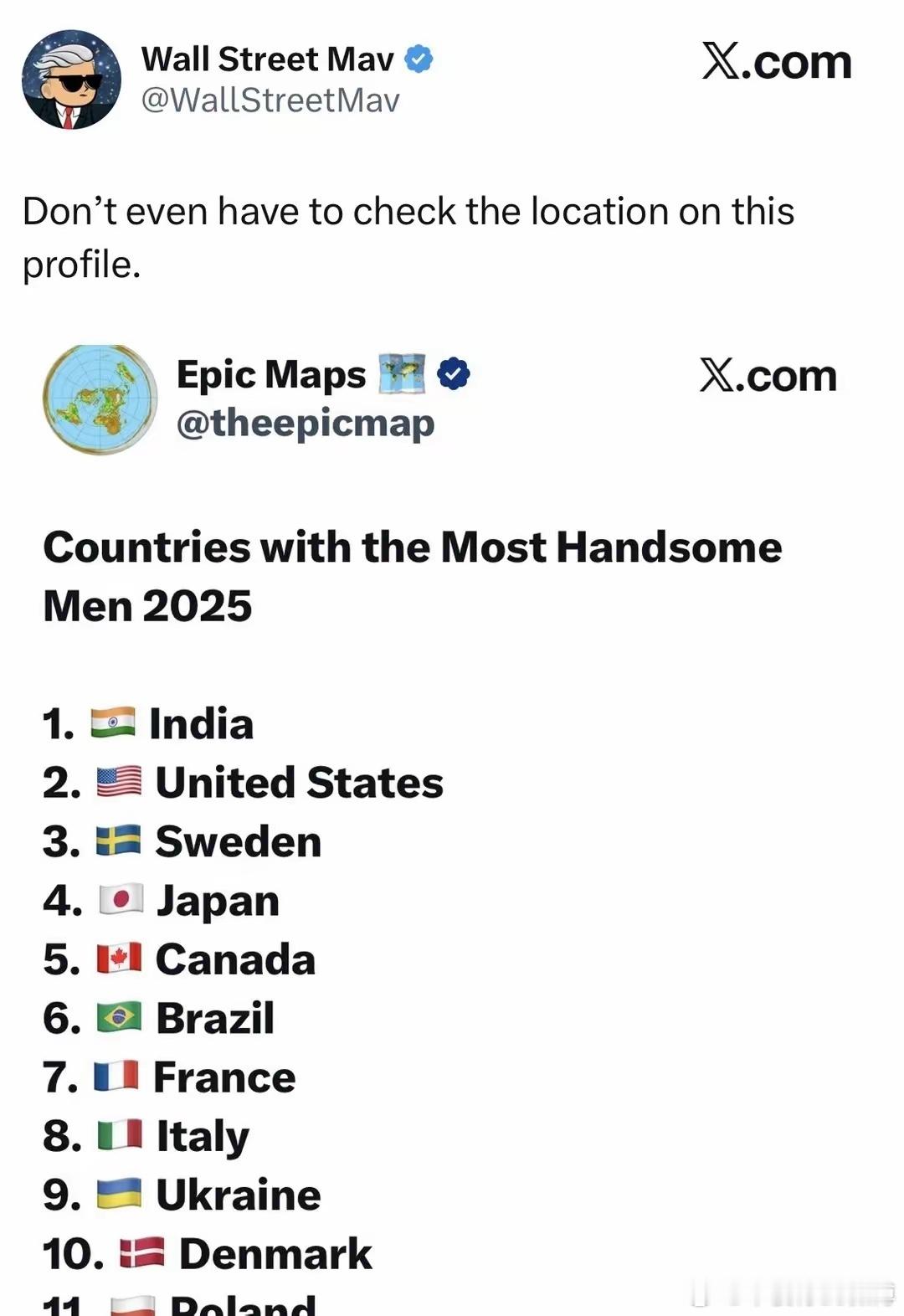Click the X.com logo in quoted post

click(768, 376)
